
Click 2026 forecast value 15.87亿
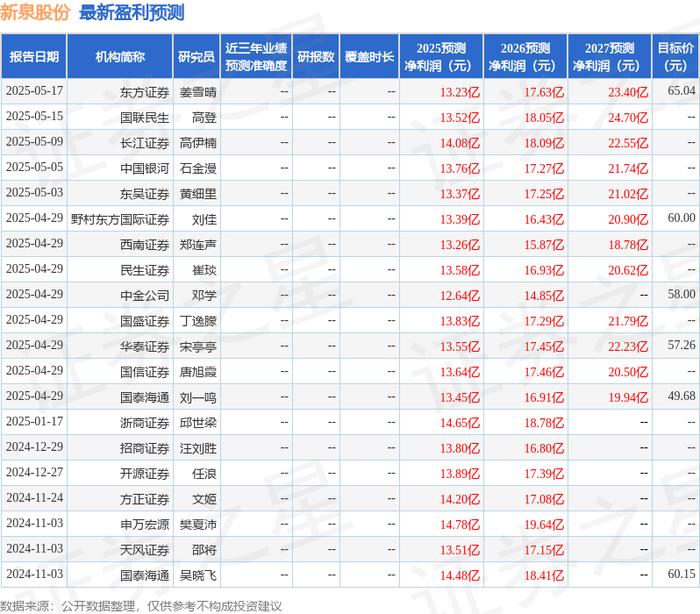pos(544,245)
